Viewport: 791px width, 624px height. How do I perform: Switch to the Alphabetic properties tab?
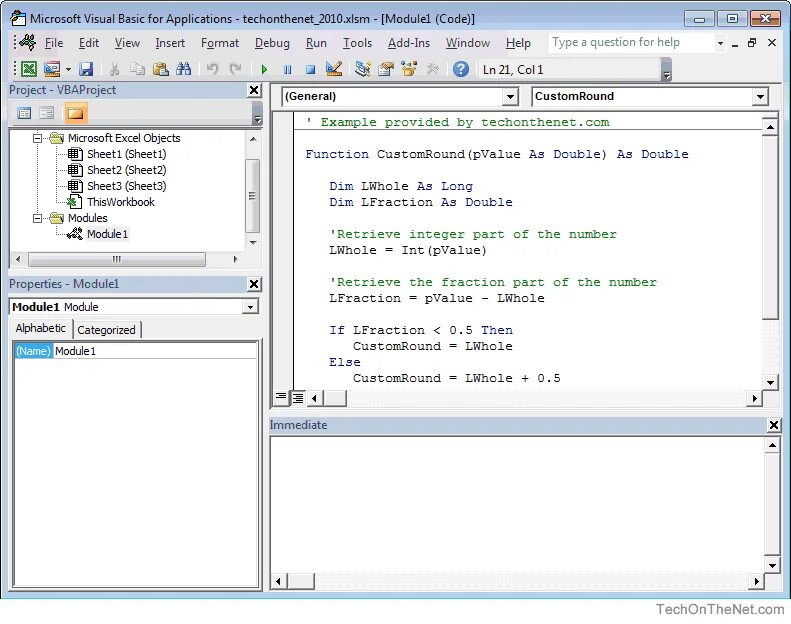pyautogui.click(x=41, y=328)
